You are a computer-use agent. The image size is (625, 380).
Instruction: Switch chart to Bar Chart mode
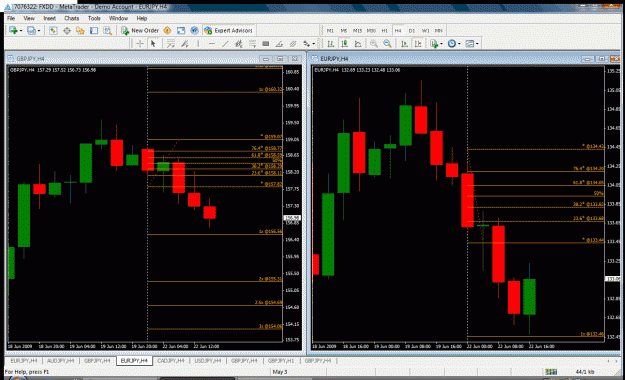tap(331, 43)
